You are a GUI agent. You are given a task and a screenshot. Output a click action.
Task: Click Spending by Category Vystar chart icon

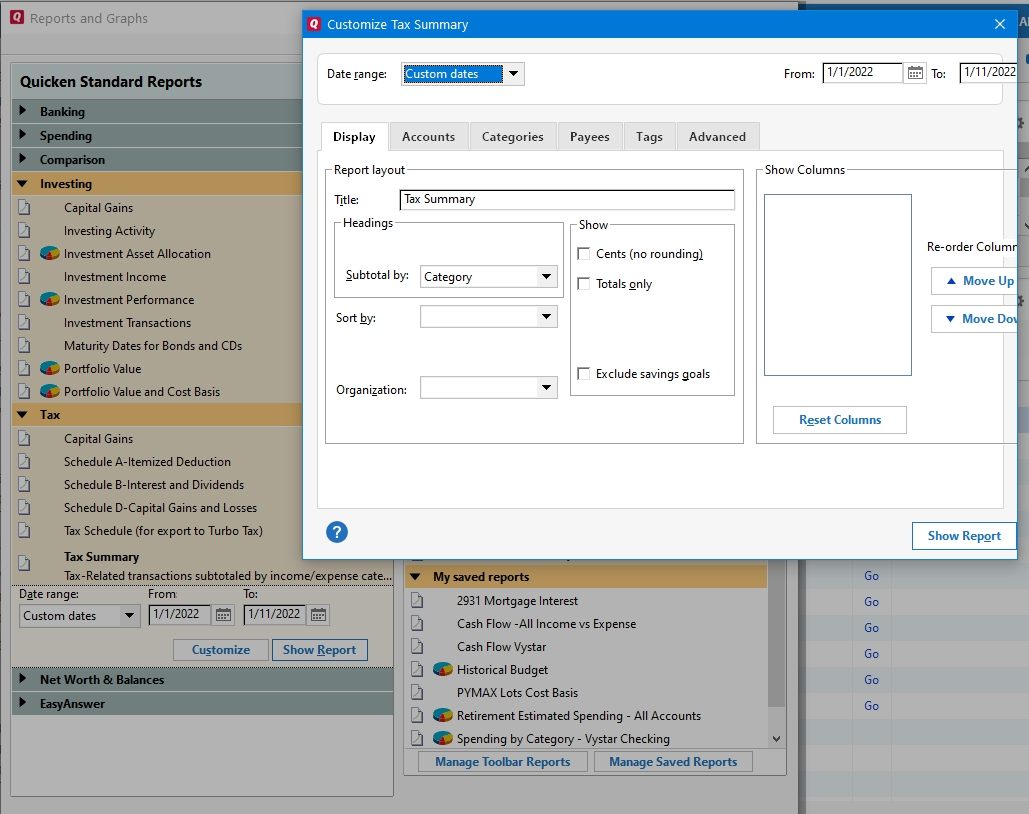[443, 739]
